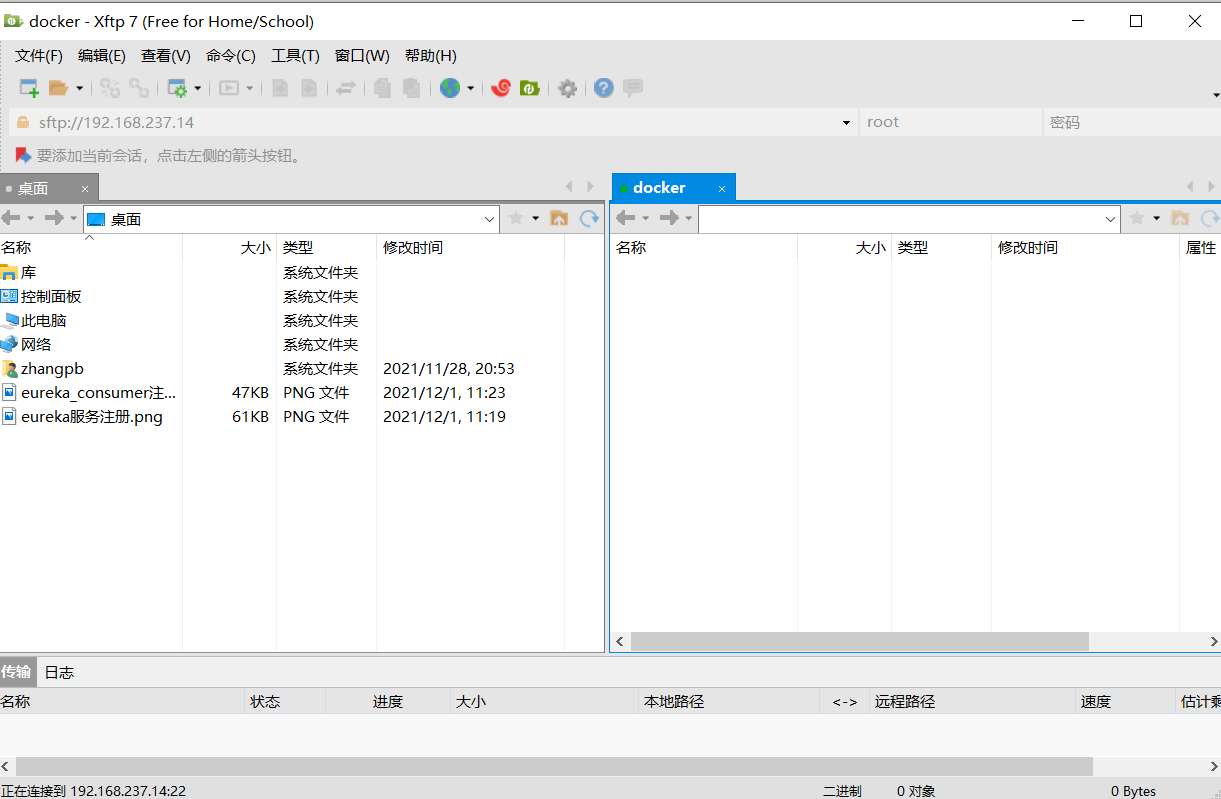Sort remote files by 类型 column
1221x799 pixels.
pyautogui.click(x=941, y=247)
